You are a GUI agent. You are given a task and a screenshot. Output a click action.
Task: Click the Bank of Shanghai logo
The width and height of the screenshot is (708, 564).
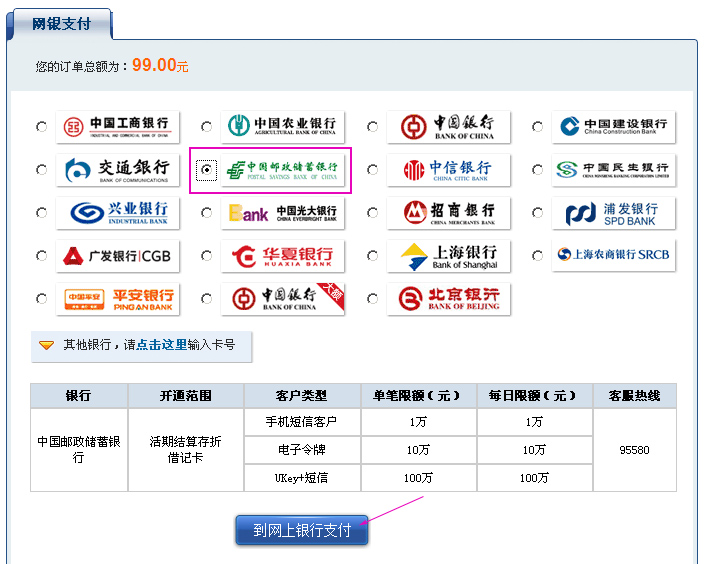(448, 256)
